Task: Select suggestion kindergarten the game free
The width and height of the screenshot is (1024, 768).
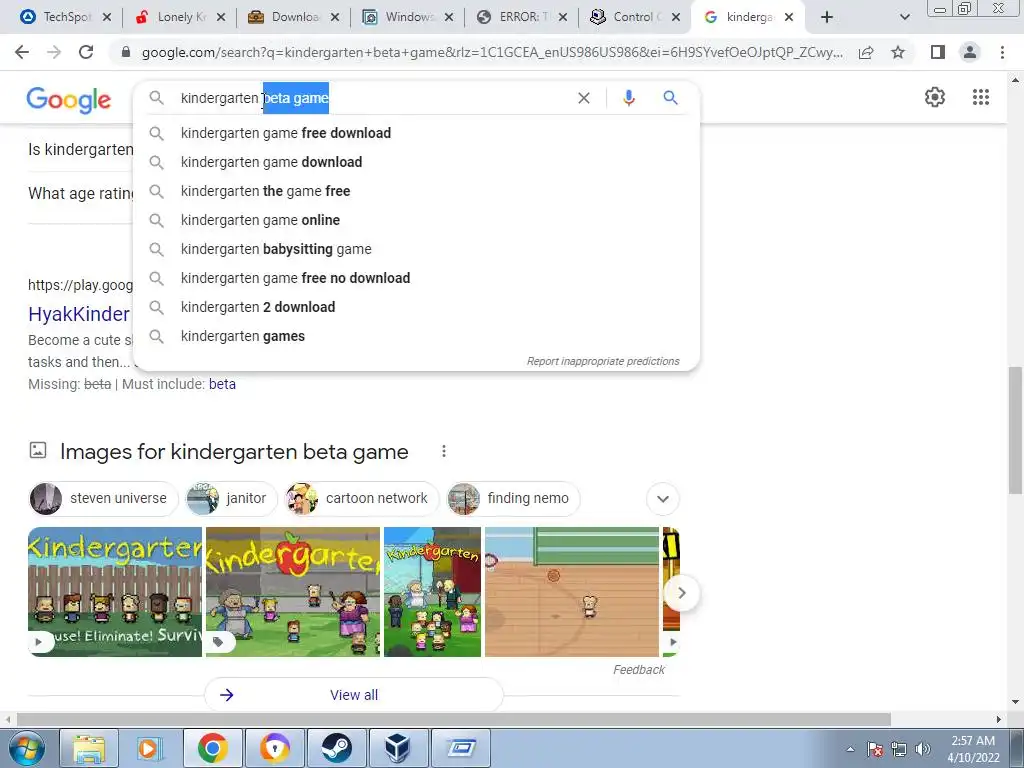Action: (416, 191)
